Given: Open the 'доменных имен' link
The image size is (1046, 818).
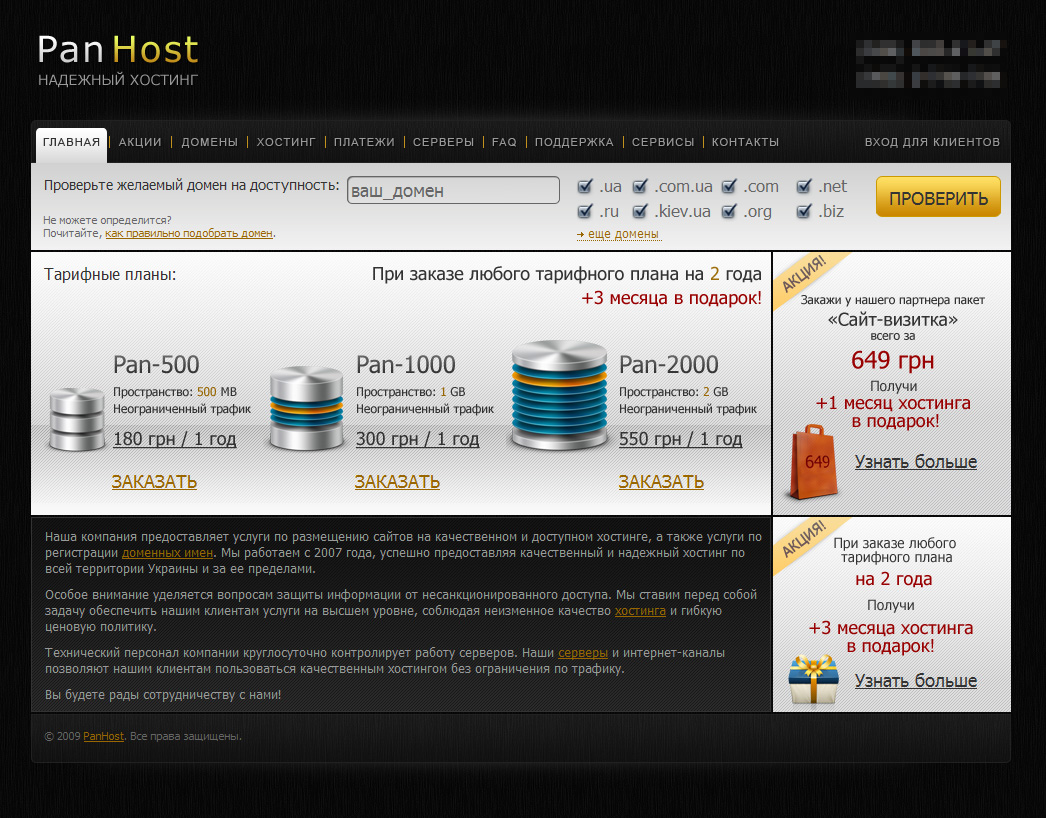Looking at the screenshot, I should point(167,553).
